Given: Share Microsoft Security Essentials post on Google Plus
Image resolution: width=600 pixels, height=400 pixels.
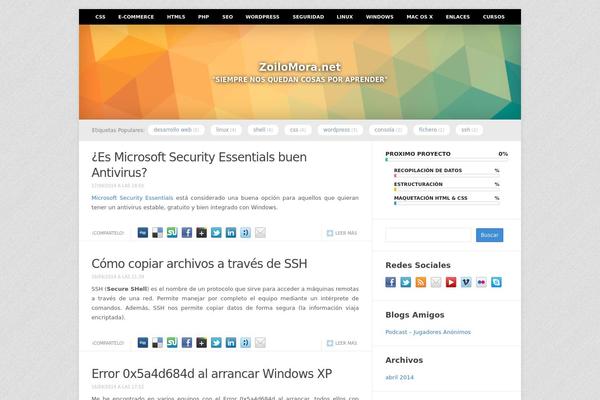Looking at the screenshot, I should tap(201, 232).
